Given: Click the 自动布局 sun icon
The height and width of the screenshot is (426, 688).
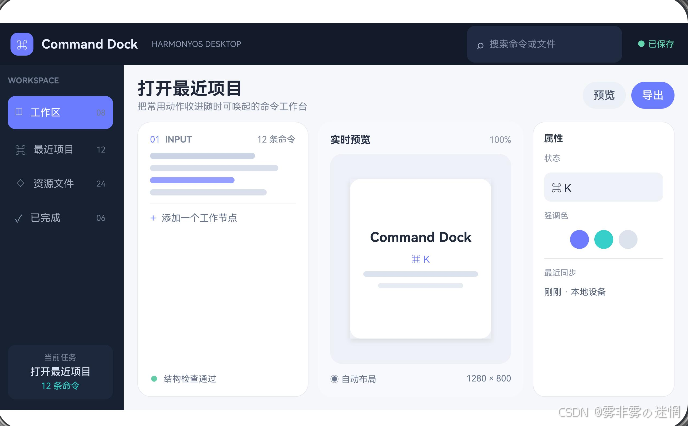Looking at the screenshot, I should click(334, 379).
